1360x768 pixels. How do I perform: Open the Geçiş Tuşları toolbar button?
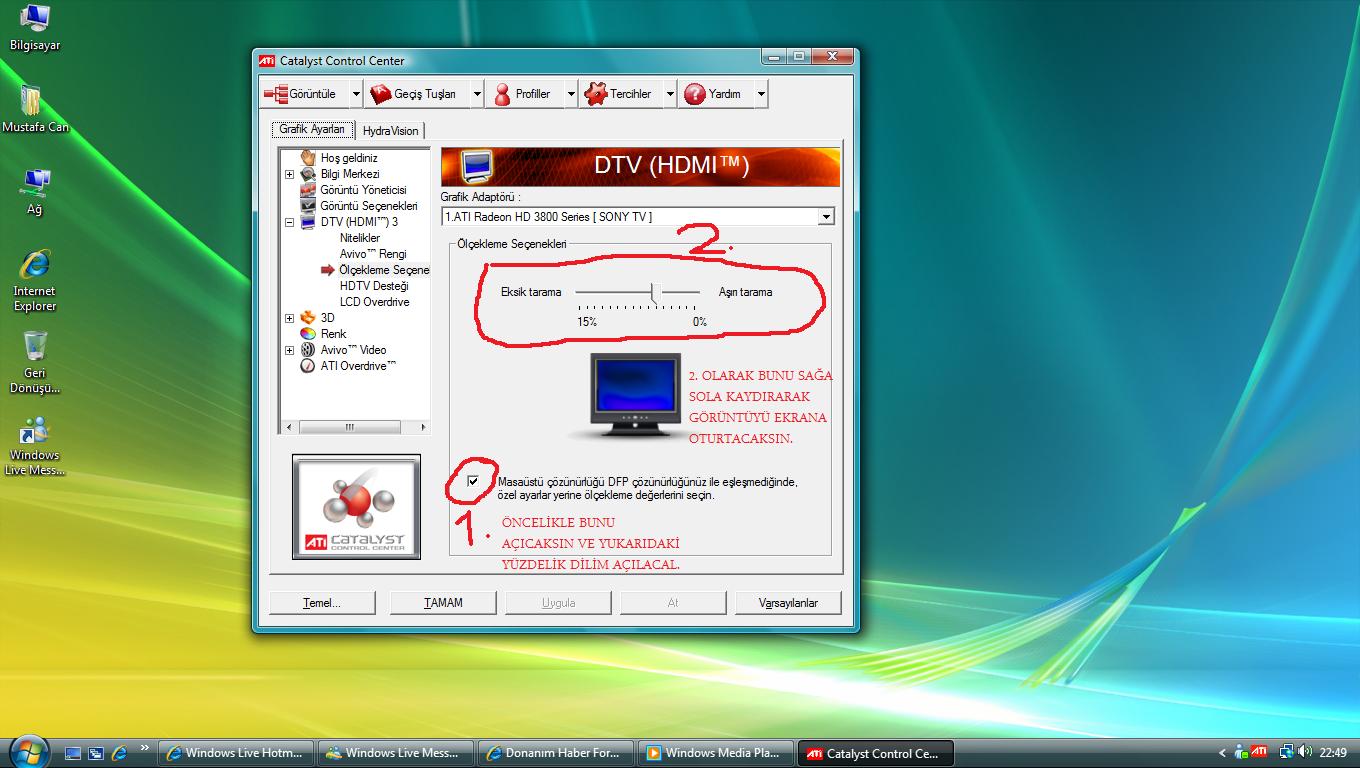coord(416,94)
